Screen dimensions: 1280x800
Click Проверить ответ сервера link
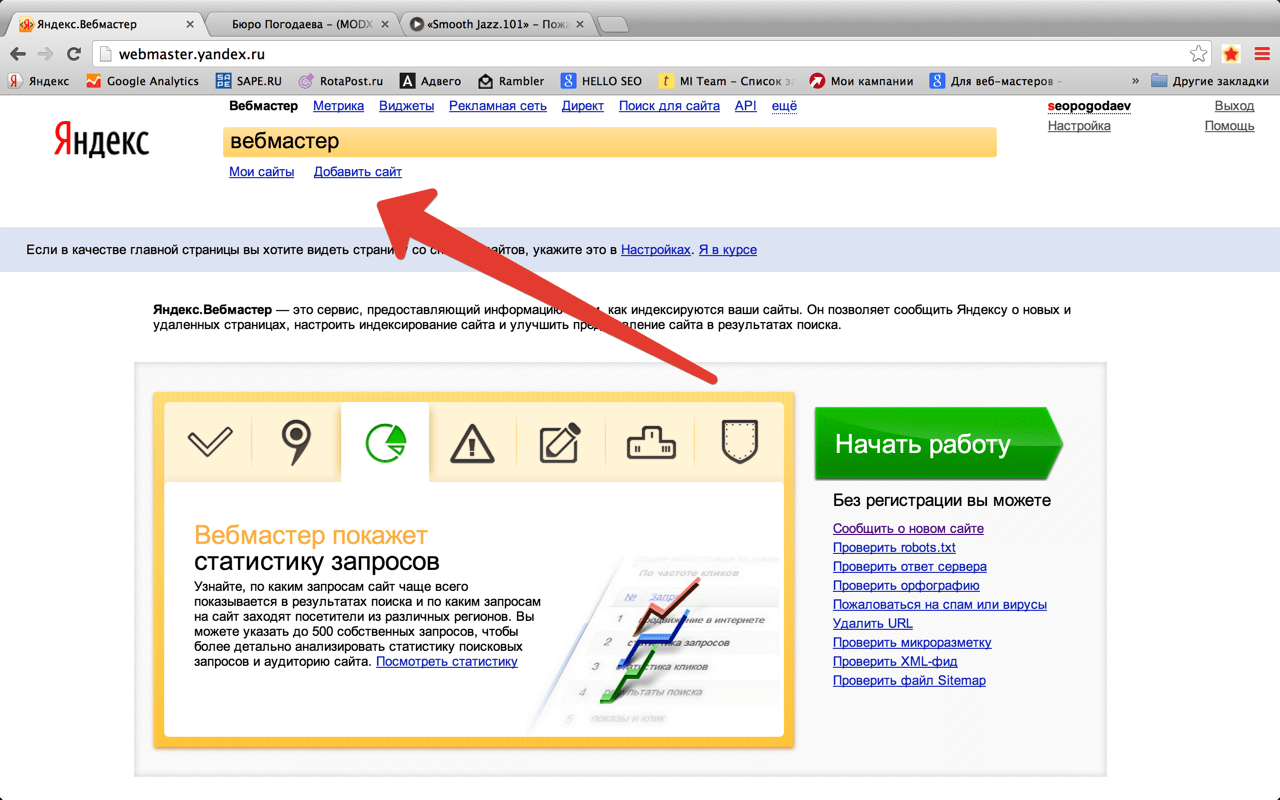(x=910, y=567)
